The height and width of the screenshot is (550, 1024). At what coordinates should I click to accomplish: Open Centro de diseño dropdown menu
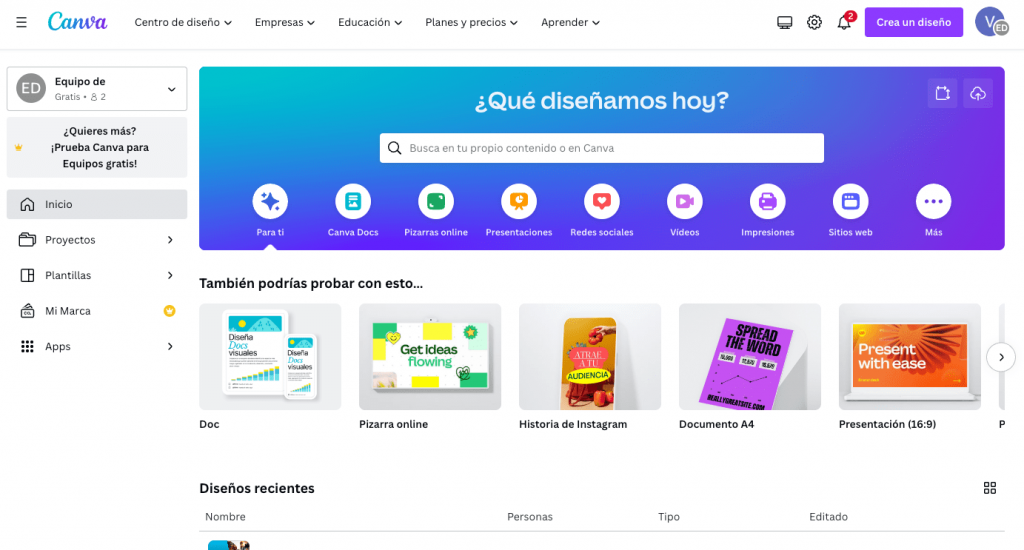183,22
